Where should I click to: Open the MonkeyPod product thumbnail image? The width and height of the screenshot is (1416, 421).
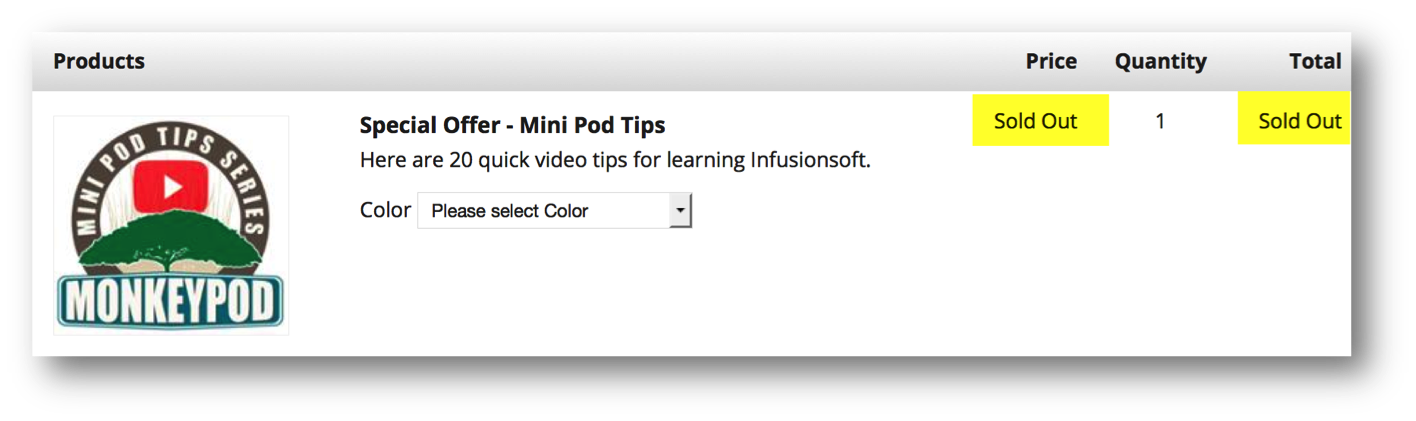(x=171, y=225)
